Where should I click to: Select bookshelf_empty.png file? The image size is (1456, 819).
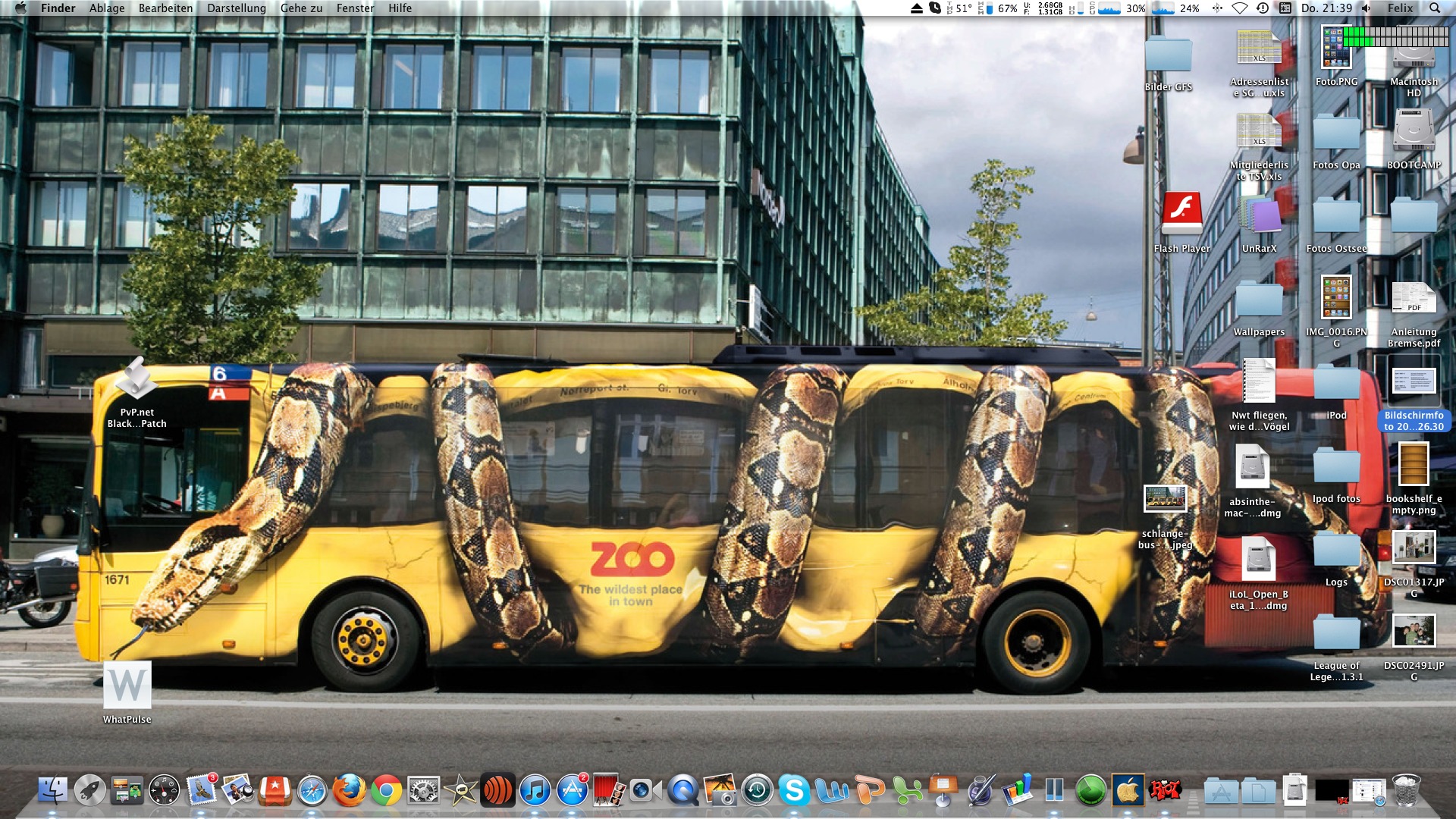click(1414, 478)
